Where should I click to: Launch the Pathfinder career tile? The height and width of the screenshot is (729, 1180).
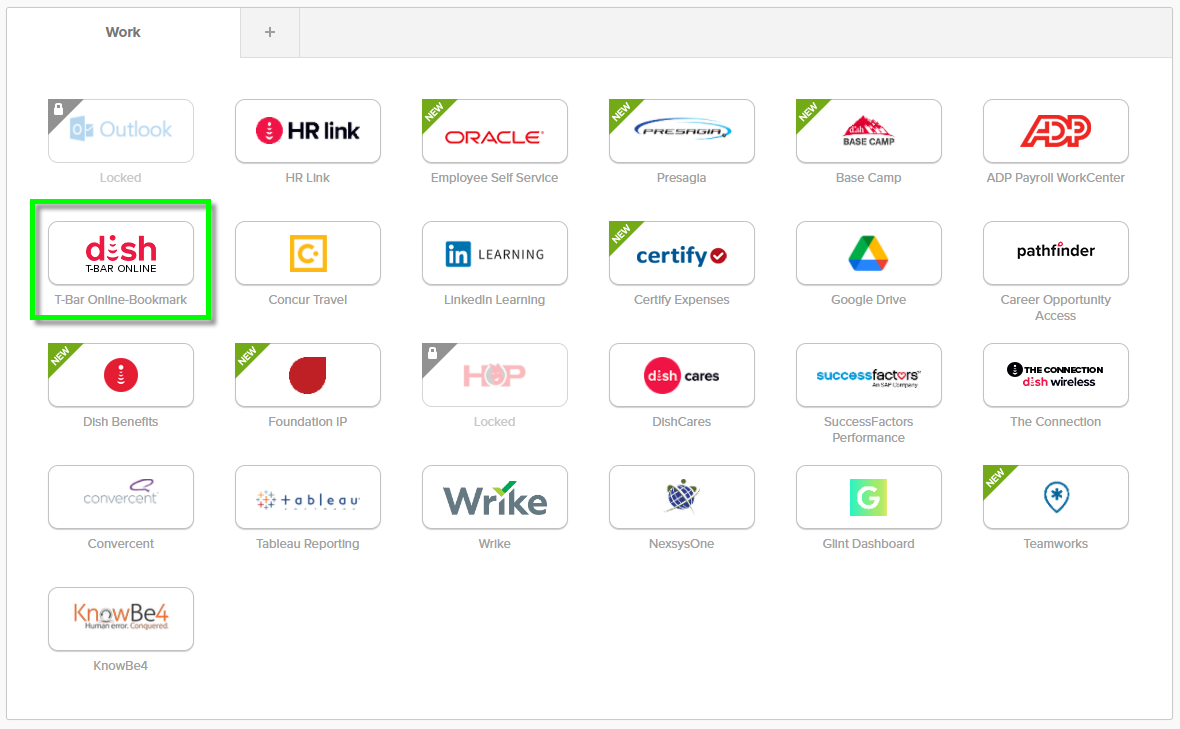tap(1056, 253)
